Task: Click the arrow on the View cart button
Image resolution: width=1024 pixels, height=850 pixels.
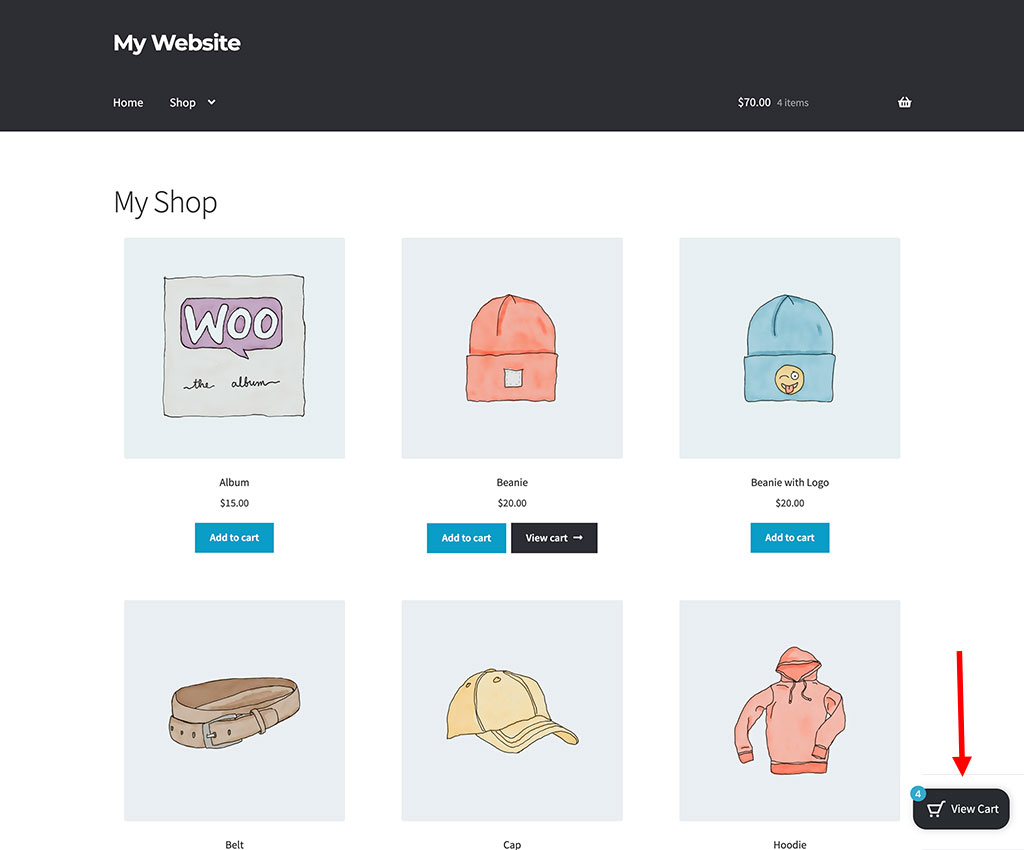Action: 578,537
